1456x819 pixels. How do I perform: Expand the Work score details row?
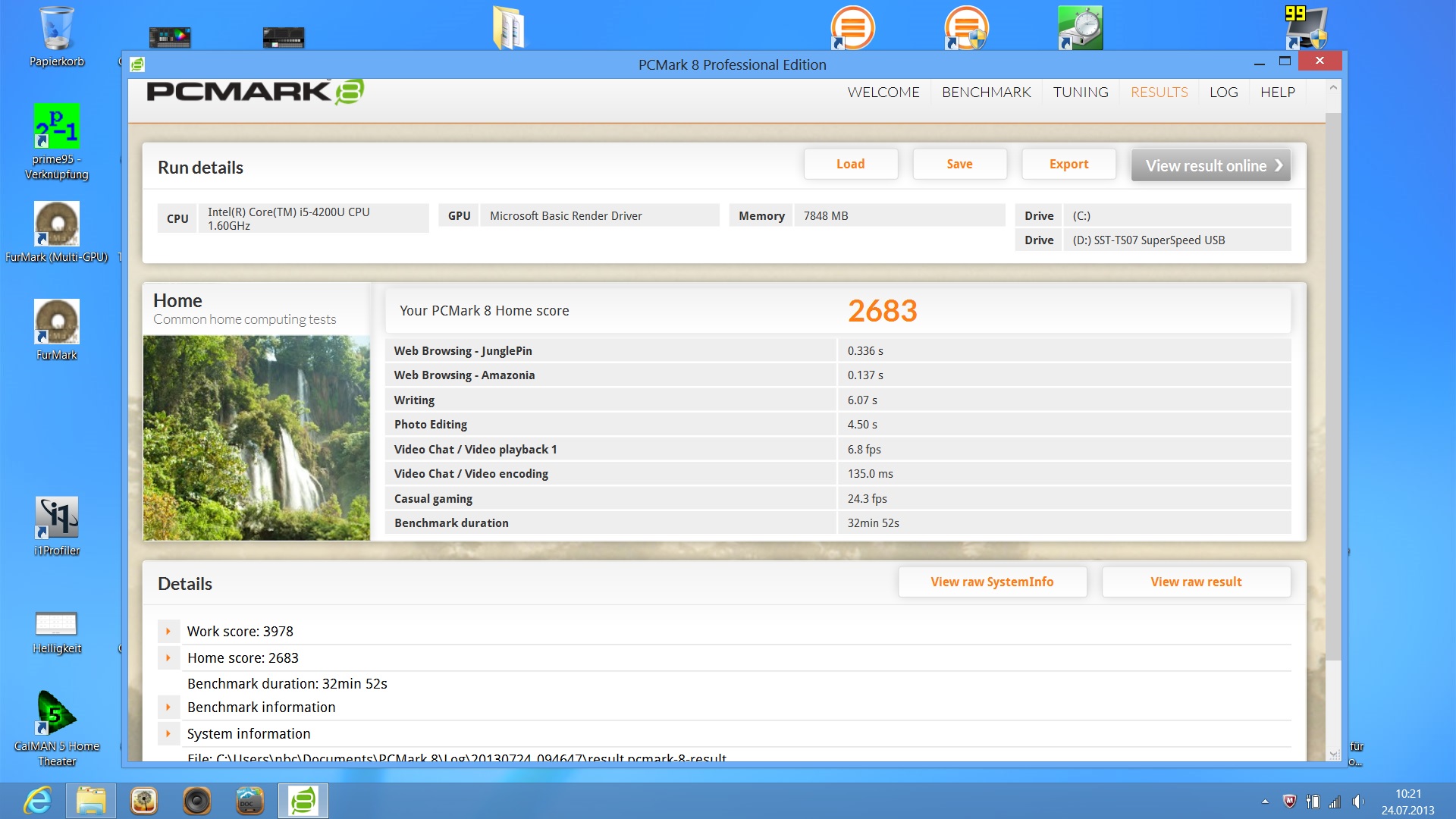tap(168, 631)
